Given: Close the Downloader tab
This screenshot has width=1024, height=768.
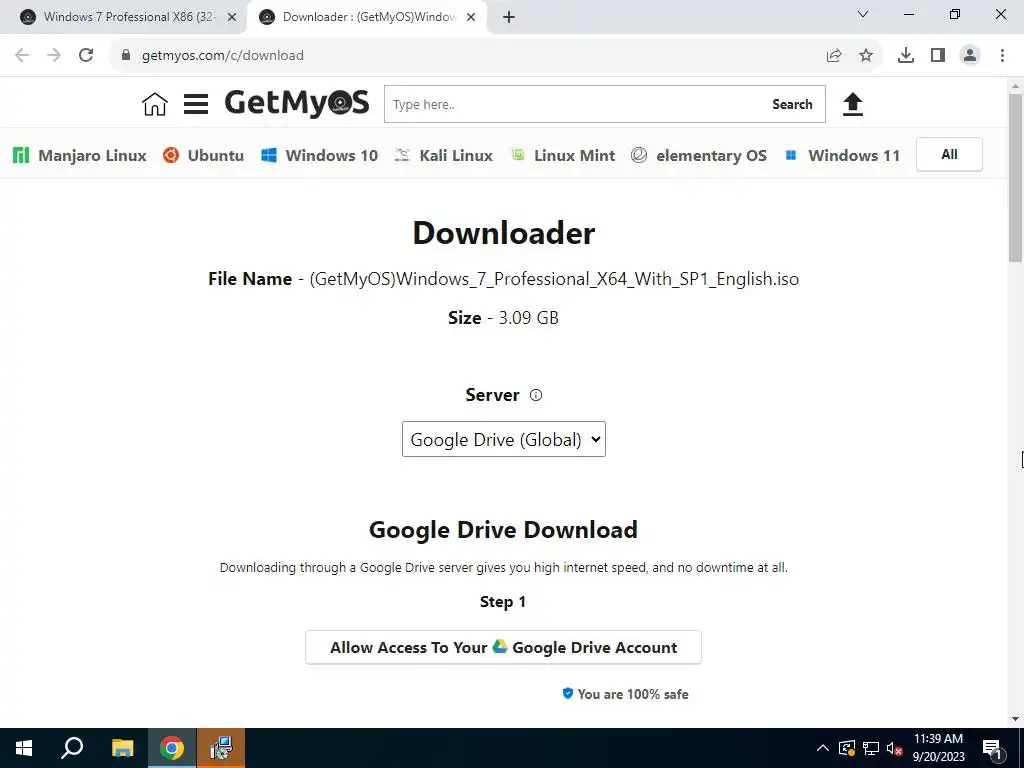Looking at the screenshot, I should (471, 18).
